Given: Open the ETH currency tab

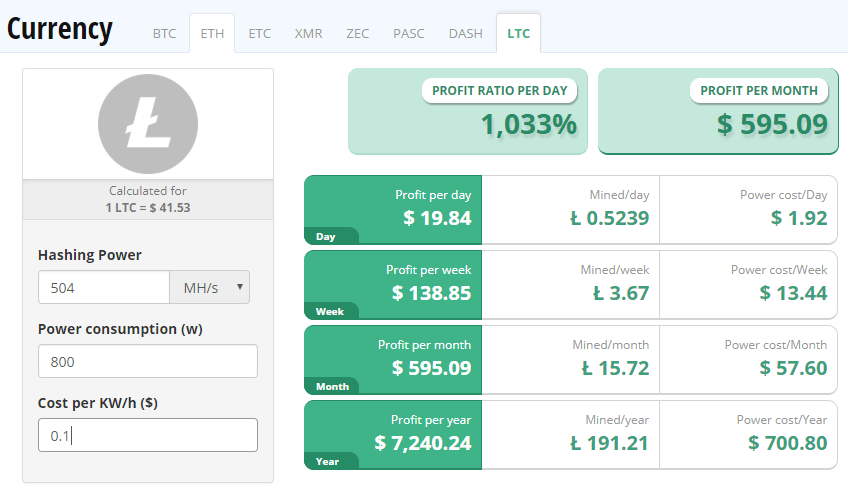Looking at the screenshot, I should click(x=212, y=34).
